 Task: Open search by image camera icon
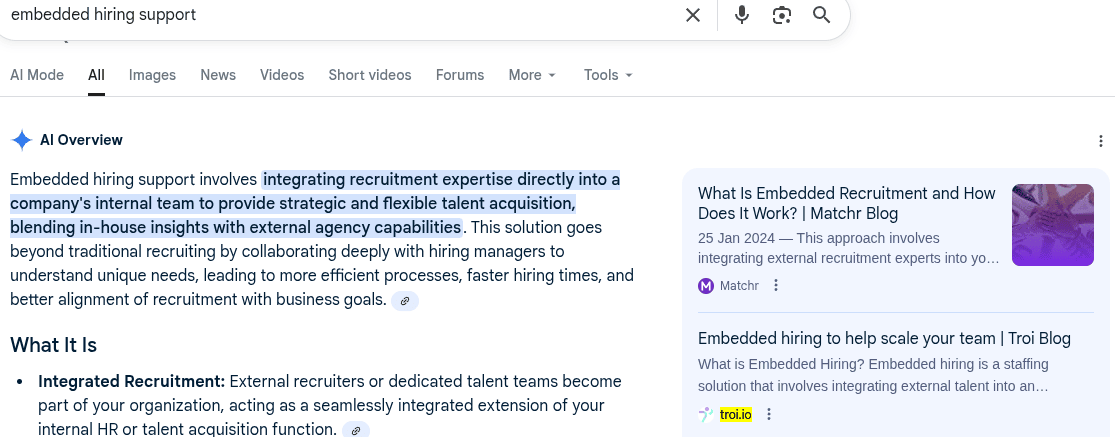click(x=781, y=15)
